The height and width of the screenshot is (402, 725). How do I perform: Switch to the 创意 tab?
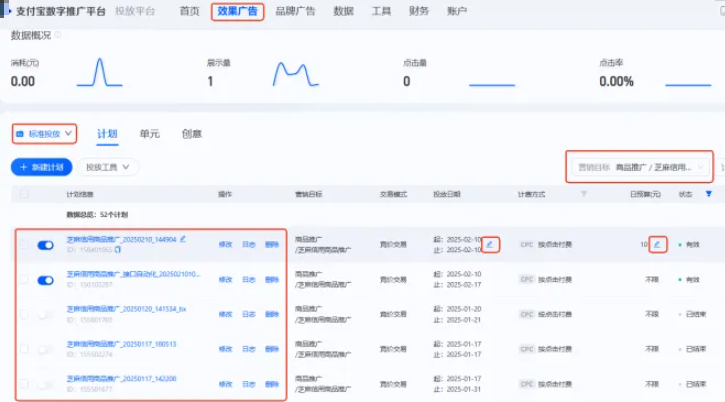point(192,134)
